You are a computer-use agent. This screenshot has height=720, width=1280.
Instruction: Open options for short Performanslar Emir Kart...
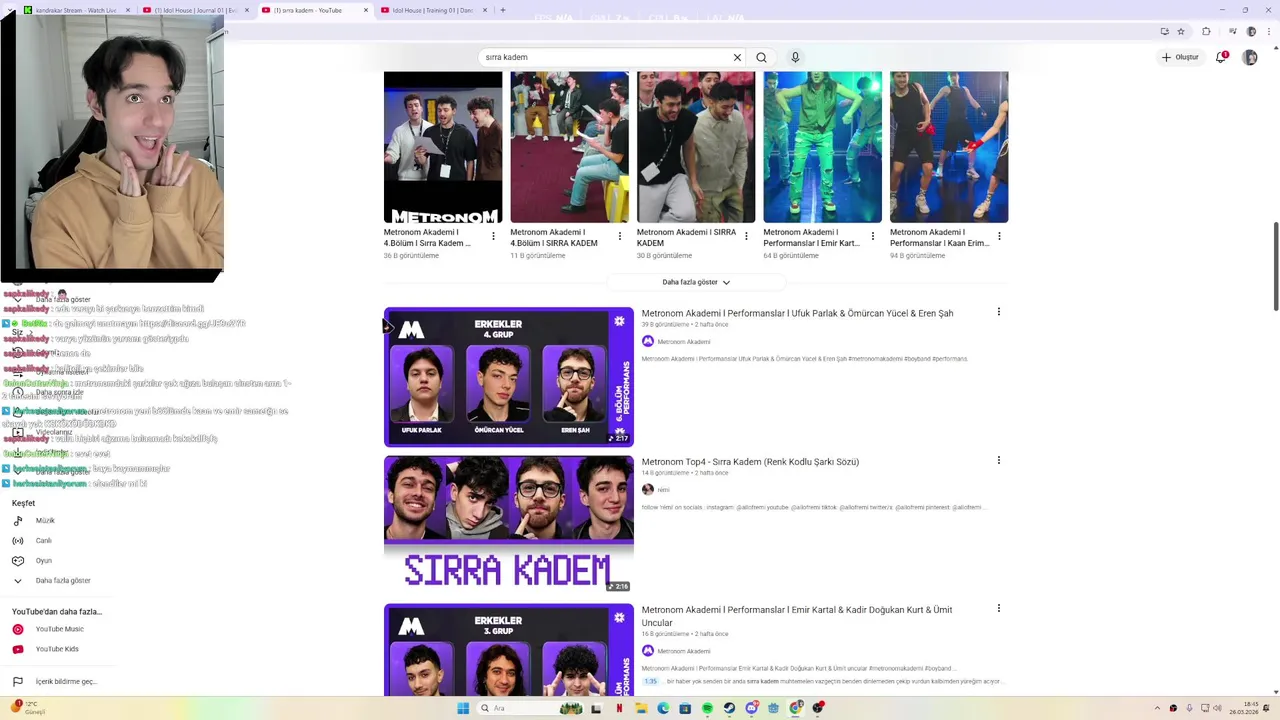click(873, 236)
